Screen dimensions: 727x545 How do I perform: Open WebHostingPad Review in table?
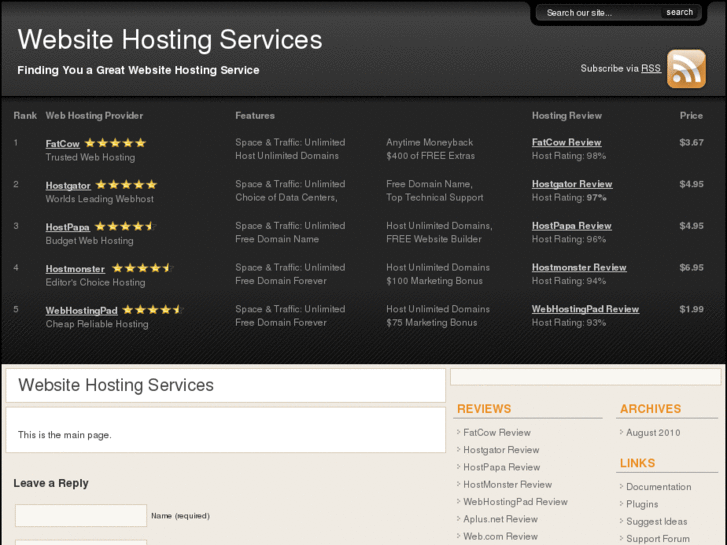tap(586, 309)
